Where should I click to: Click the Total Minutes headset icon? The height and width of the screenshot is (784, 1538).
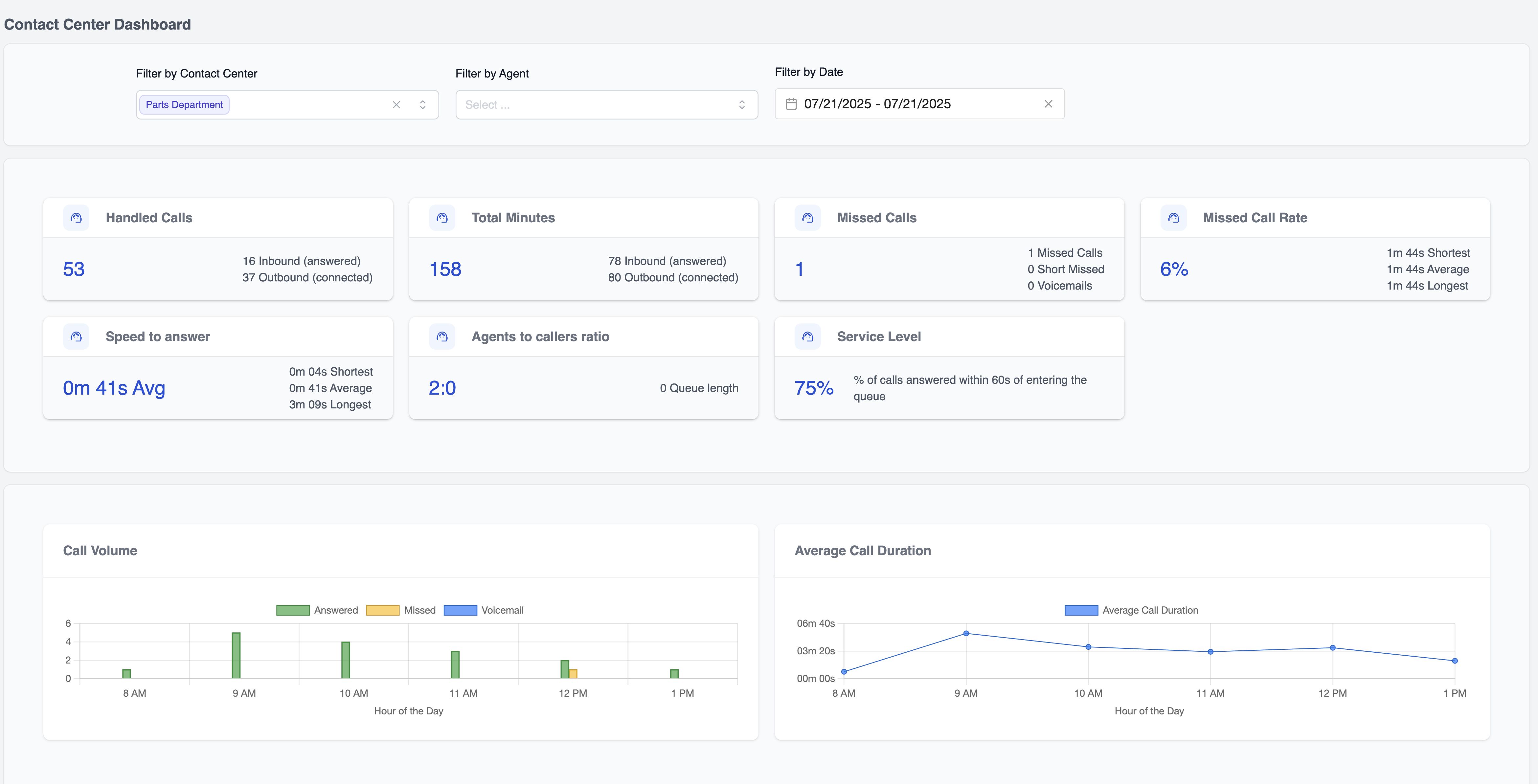pos(442,217)
